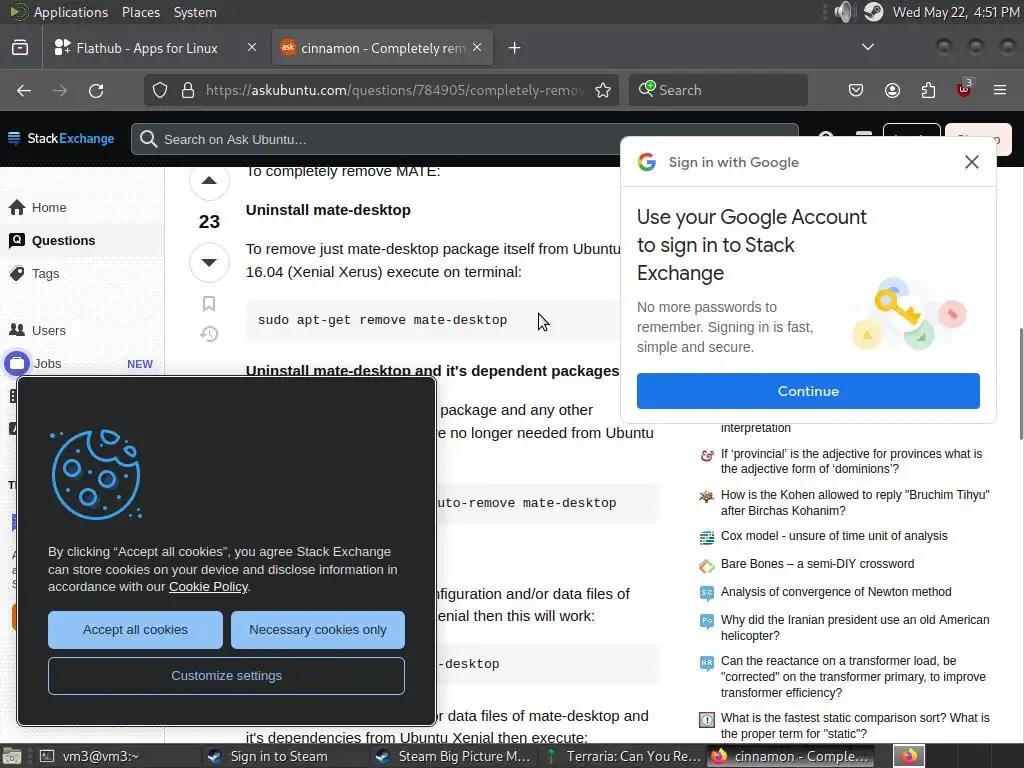
Task: Click the Steam tray icon
Action: pos(873,12)
